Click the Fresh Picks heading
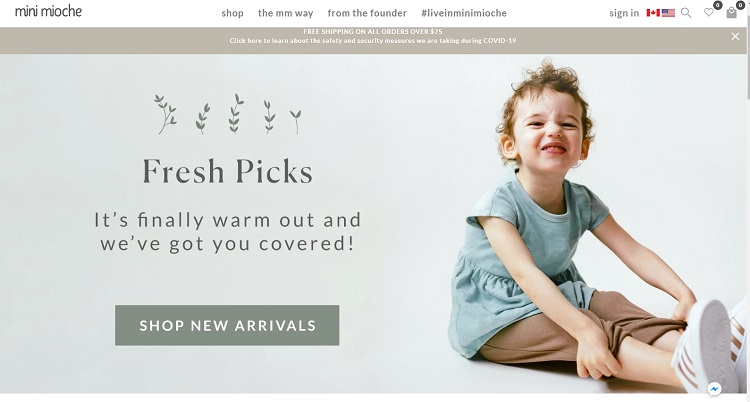This screenshot has height=402, width=750. (228, 171)
